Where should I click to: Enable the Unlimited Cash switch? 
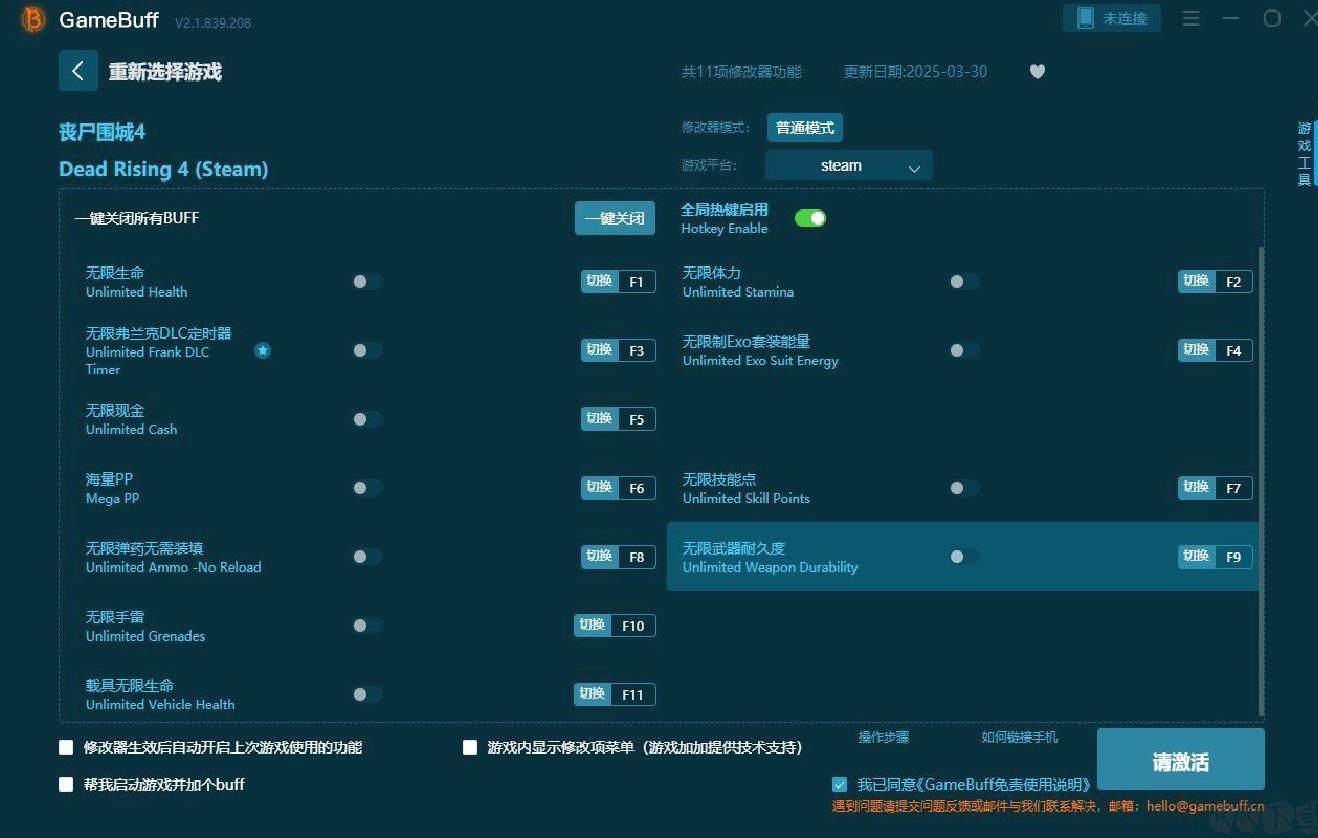click(367, 419)
